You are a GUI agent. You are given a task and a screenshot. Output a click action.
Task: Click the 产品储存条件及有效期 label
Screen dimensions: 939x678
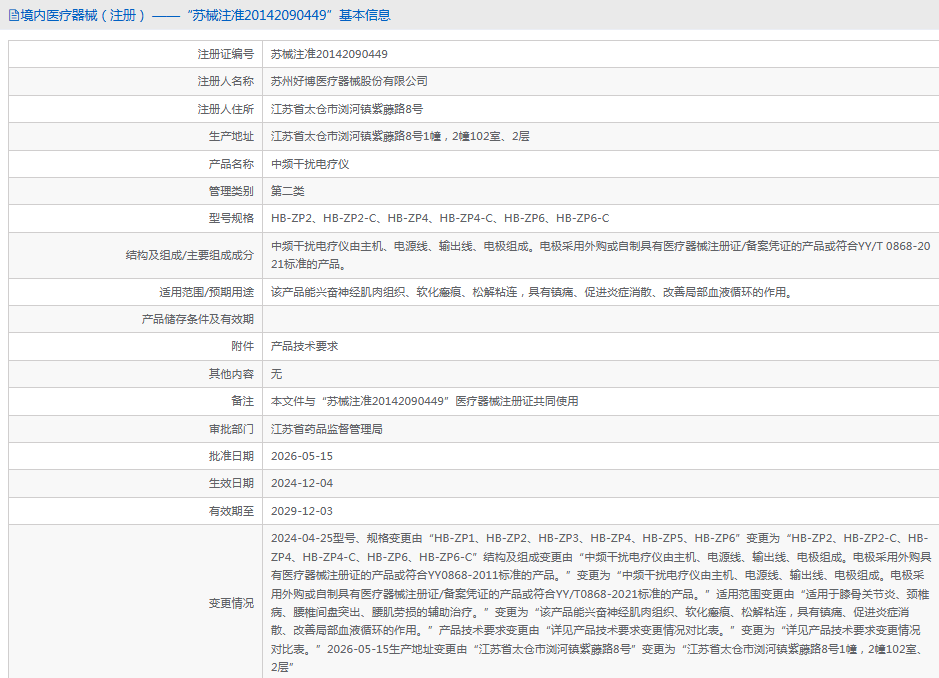pos(198,319)
